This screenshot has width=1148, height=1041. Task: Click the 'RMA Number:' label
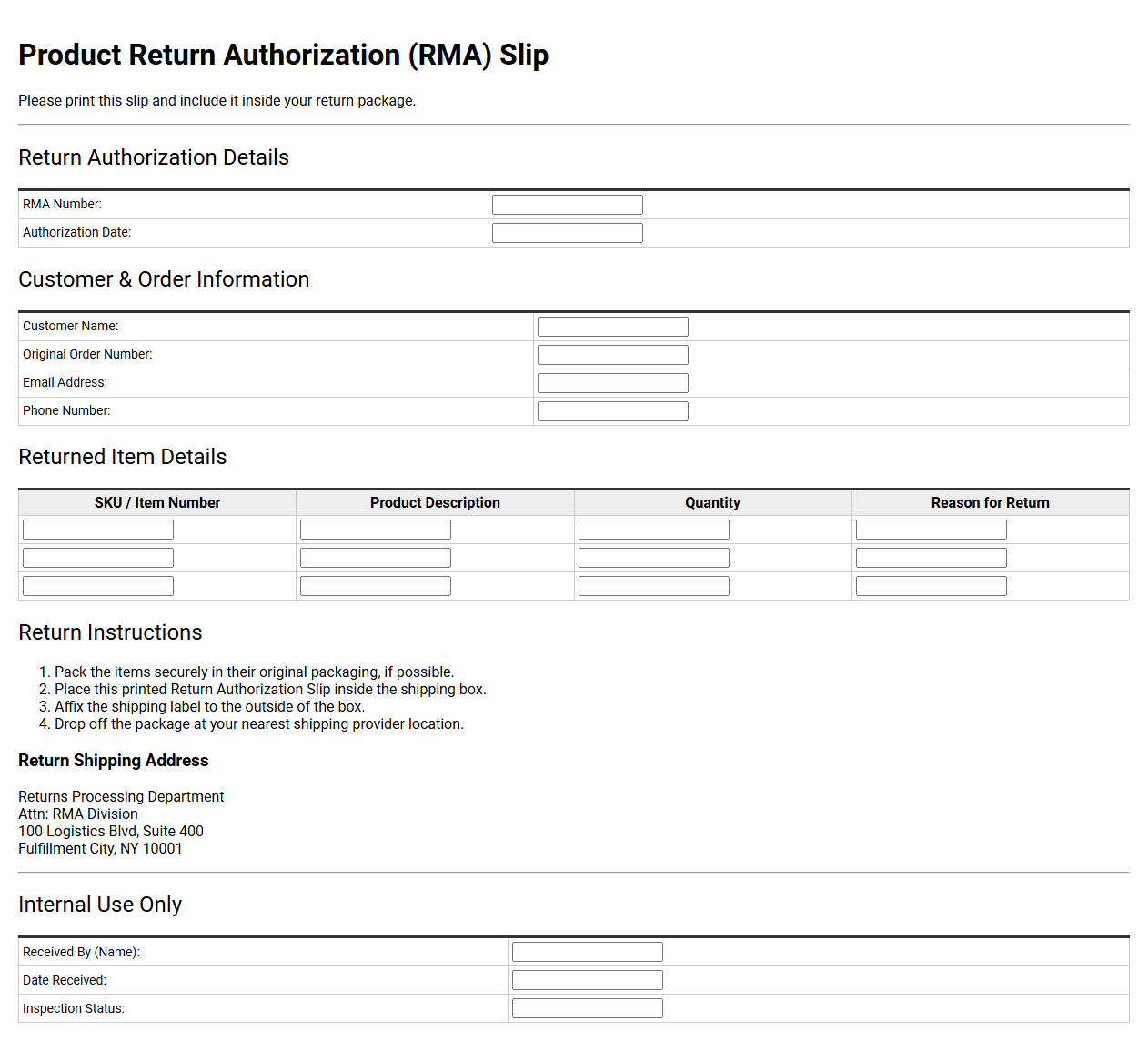63,205
